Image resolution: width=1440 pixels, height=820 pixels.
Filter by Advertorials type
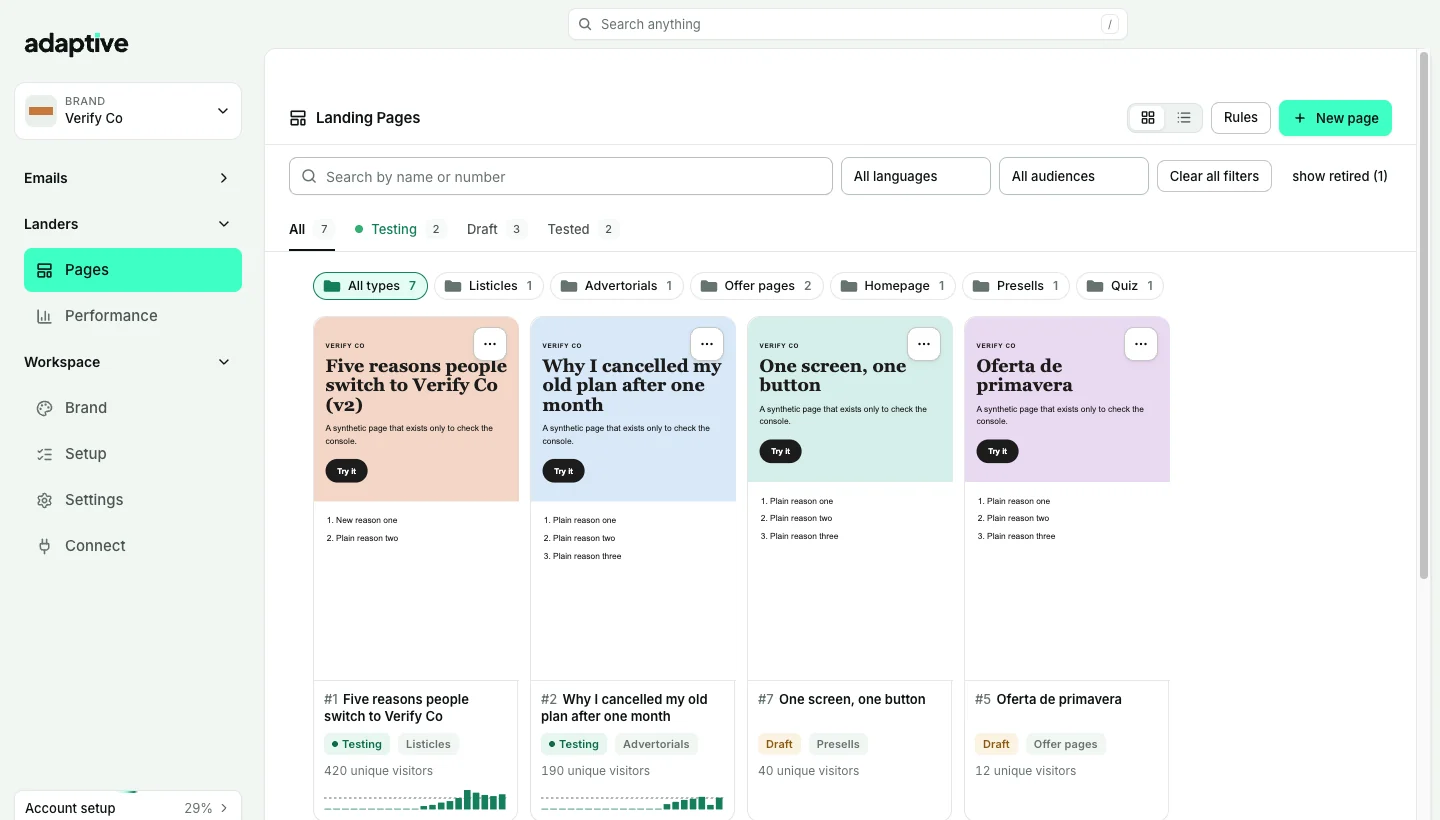617,286
